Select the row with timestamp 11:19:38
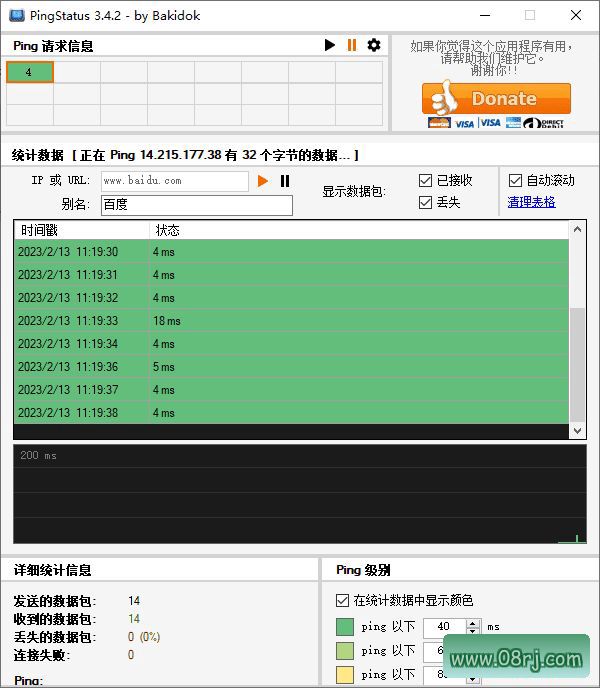Viewport: 600px width, 688px height. (x=291, y=412)
